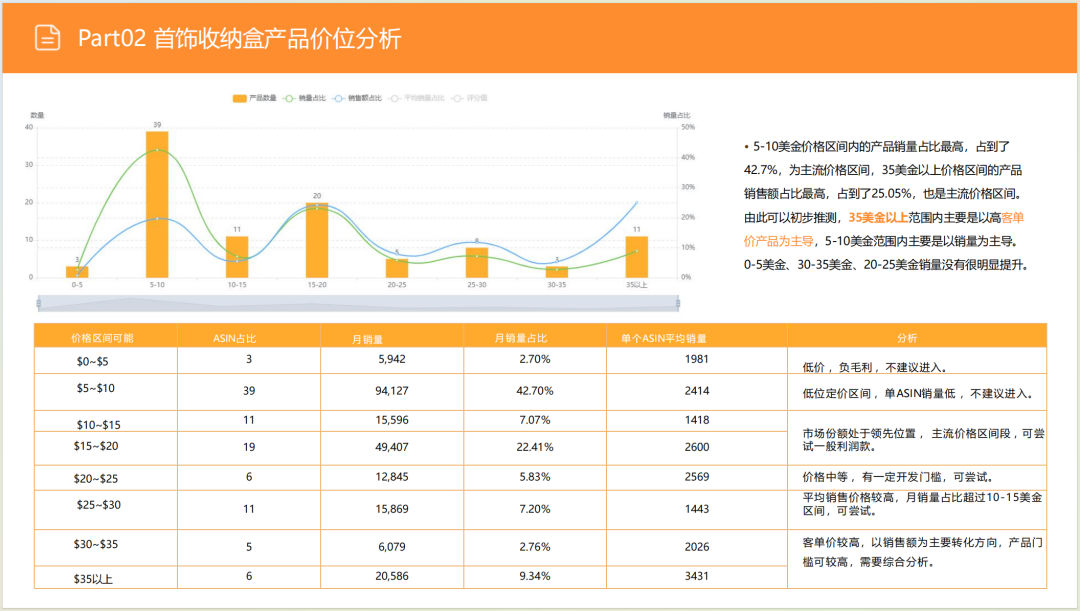1080x611 pixels.
Task: Select the 5-10 bar labeled 39
Action: click(x=157, y=205)
